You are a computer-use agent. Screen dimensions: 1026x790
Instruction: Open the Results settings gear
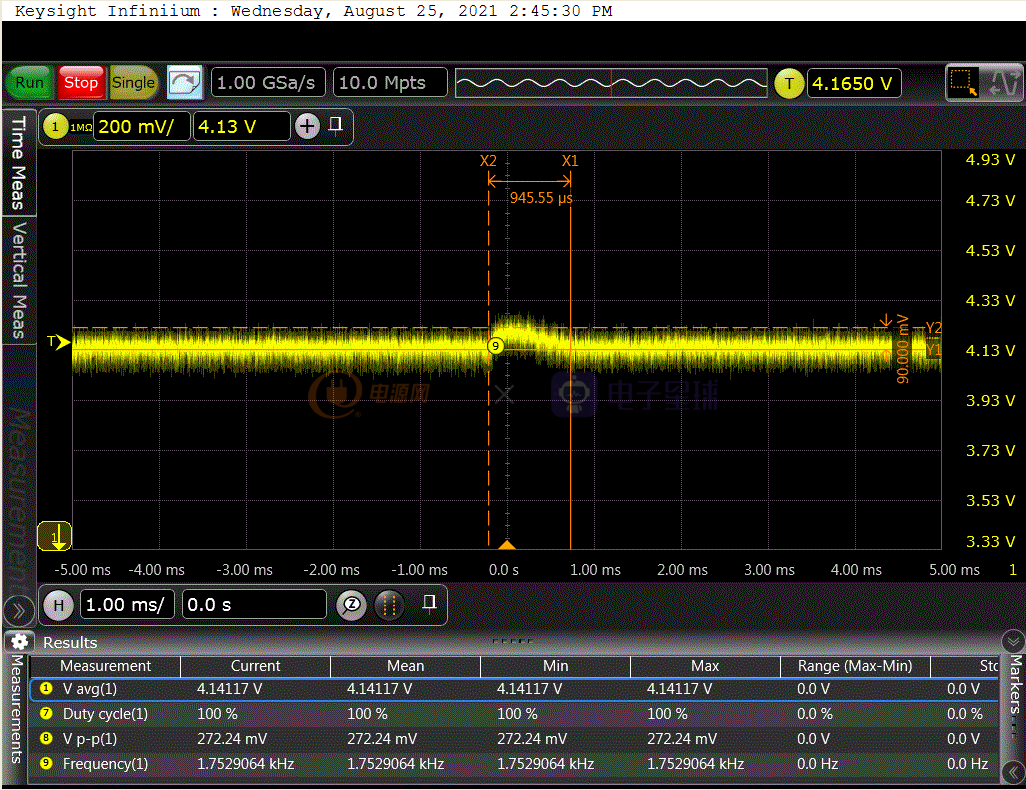click(18, 642)
